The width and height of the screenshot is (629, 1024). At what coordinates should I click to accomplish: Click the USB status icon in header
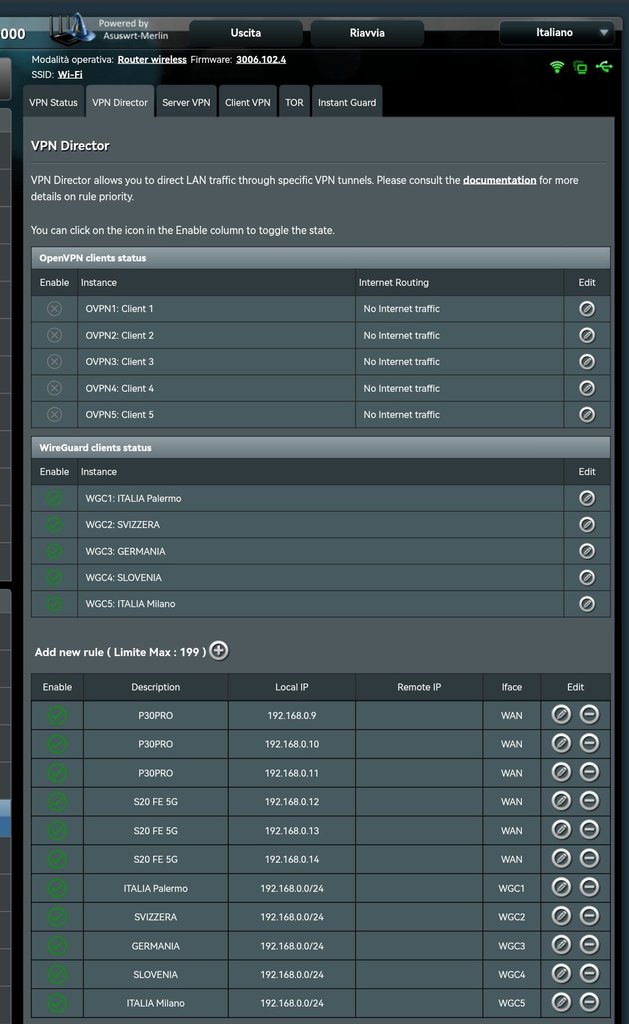coord(603,67)
